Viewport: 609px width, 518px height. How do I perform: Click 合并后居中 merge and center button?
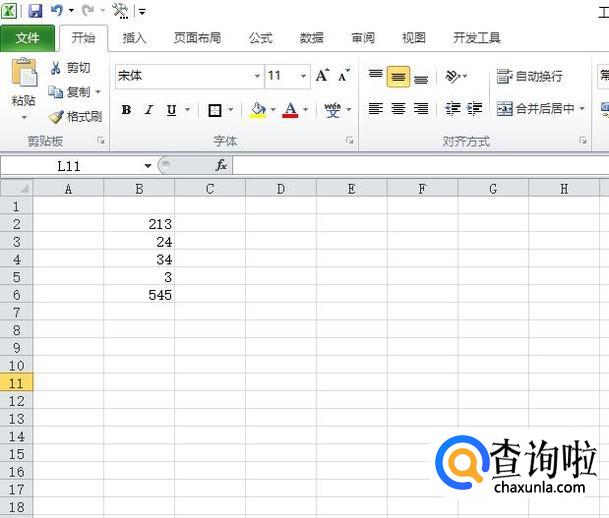point(536,109)
